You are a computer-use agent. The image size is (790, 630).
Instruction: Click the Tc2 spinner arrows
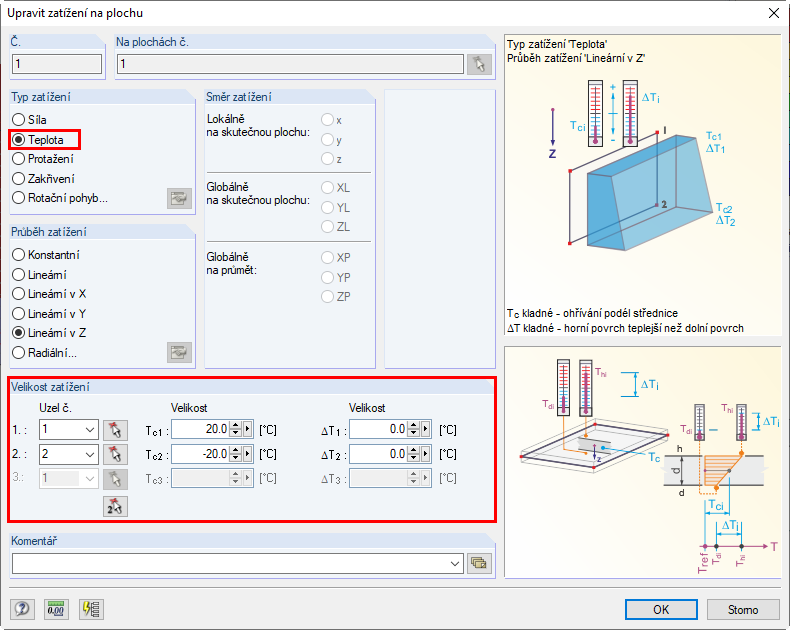235,454
